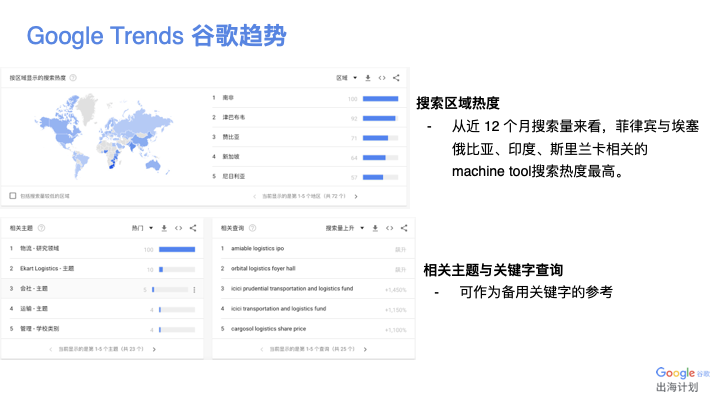Screen dimensions: 720x405
Task: Click the topics pager text showing 共 23 个
Action: [101, 349]
